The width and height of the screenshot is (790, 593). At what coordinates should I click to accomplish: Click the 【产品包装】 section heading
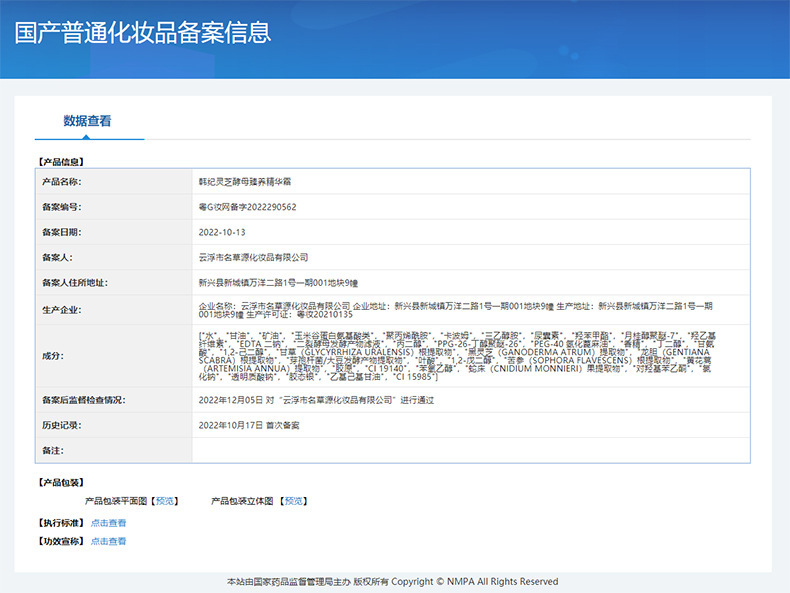[62, 482]
